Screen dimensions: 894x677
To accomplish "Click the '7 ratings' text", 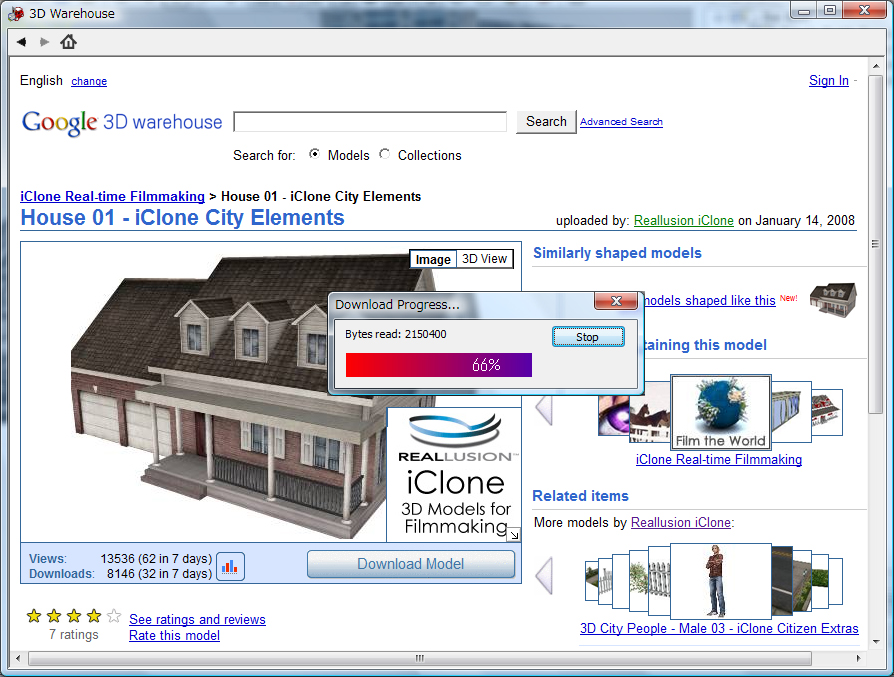I will click(74, 635).
